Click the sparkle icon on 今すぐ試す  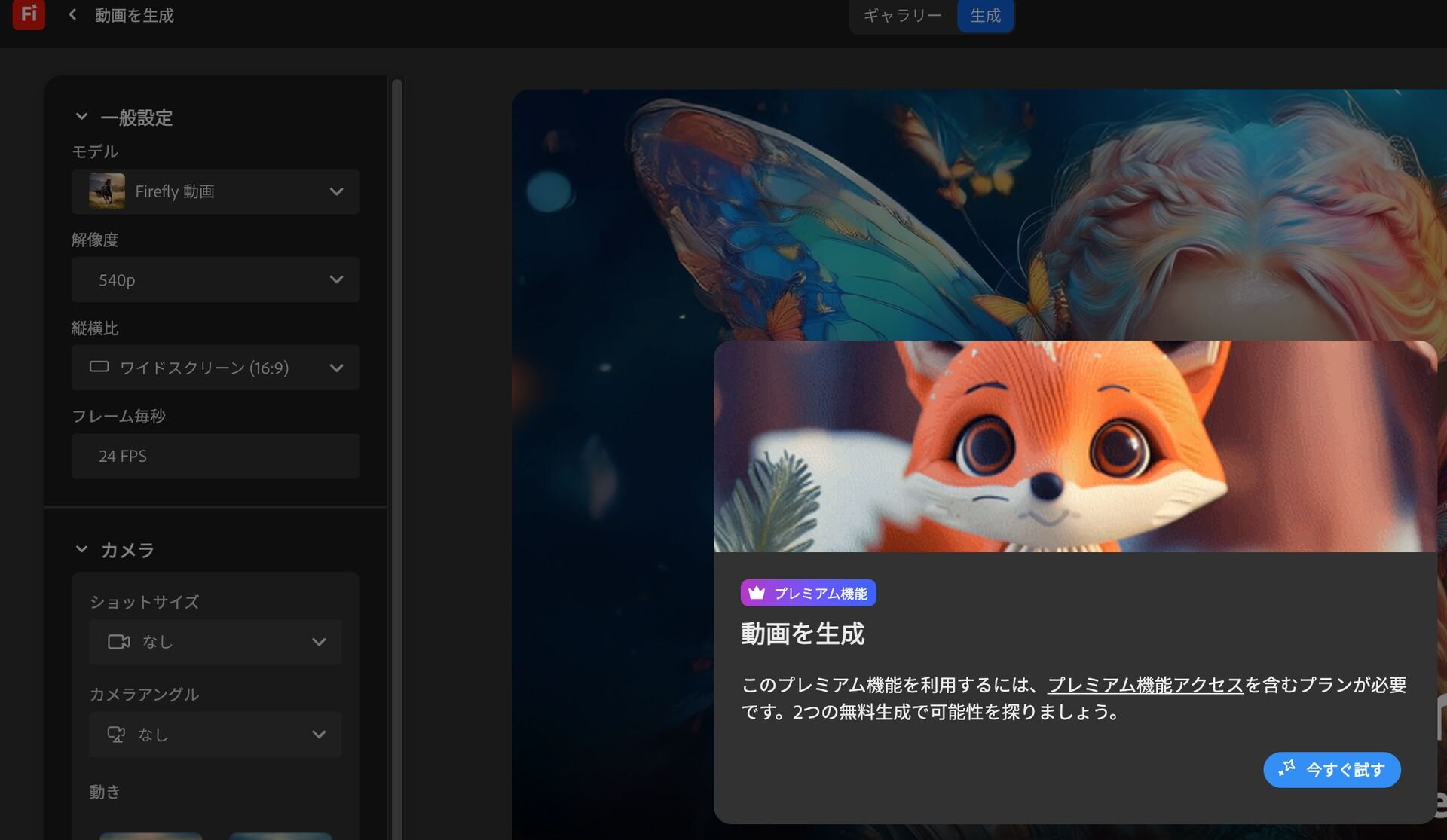[1286, 769]
